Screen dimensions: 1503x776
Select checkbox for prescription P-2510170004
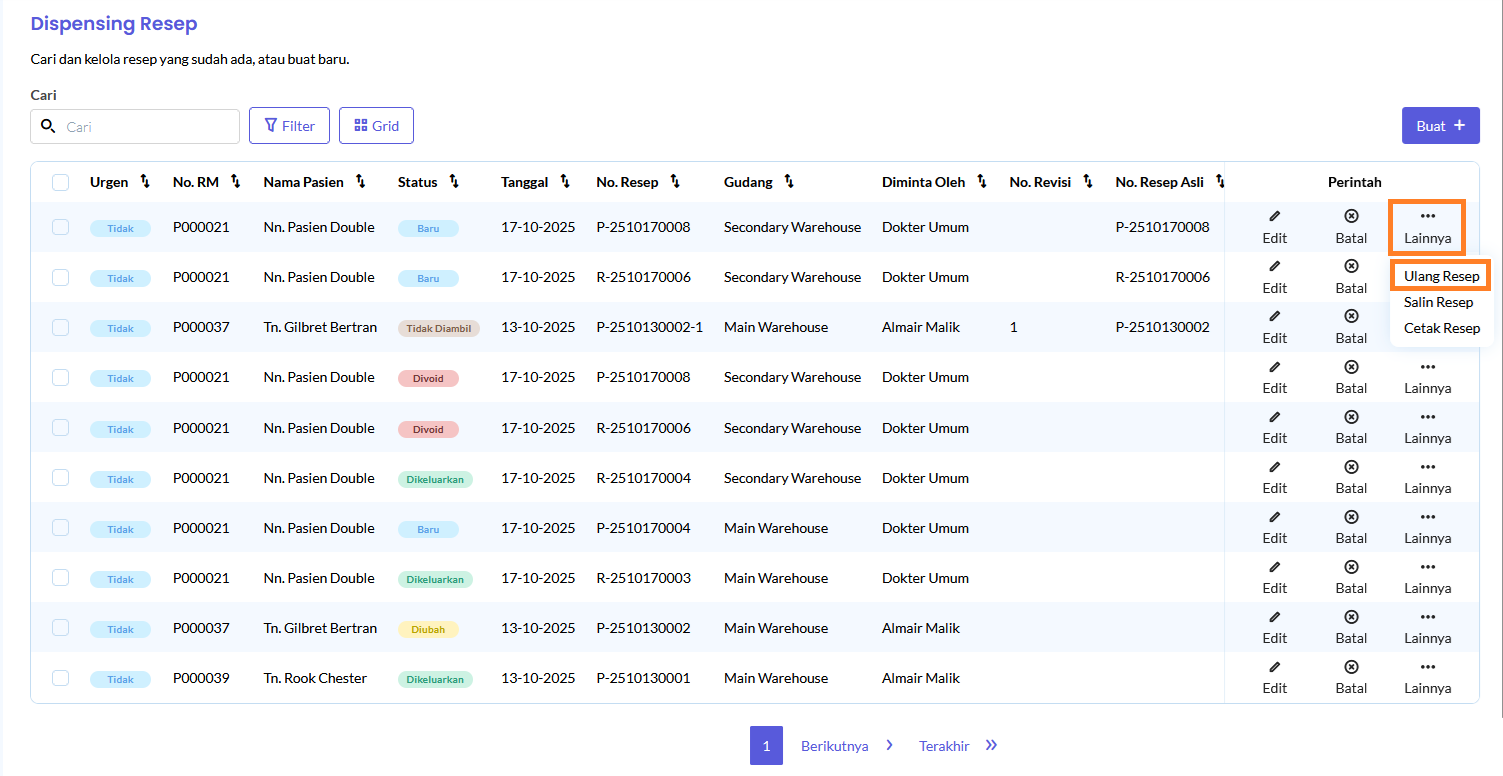coord(60,527)
